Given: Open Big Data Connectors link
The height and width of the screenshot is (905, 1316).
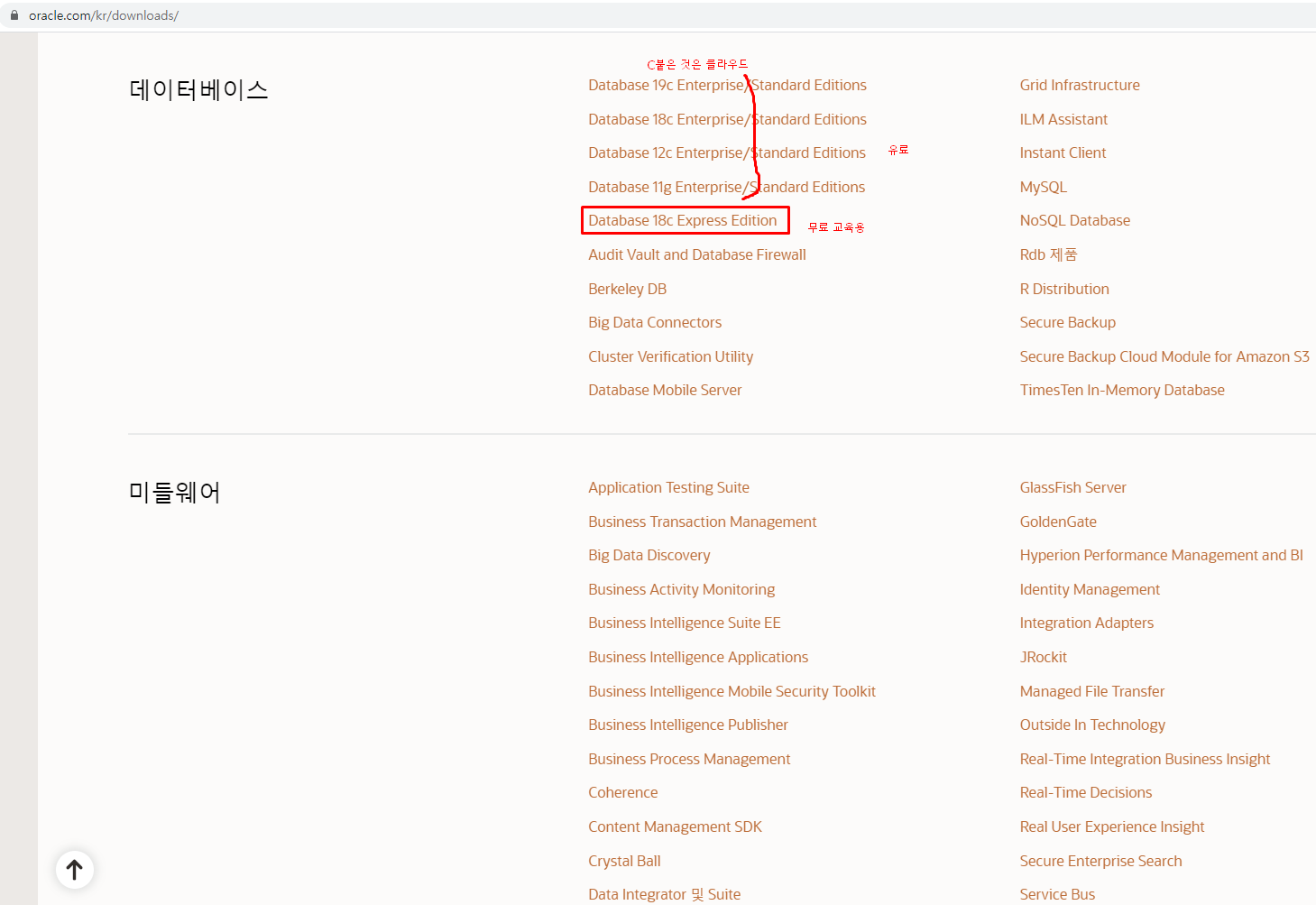Looking at the screenshot, I should pyautogui.click(x=655, y=322).
